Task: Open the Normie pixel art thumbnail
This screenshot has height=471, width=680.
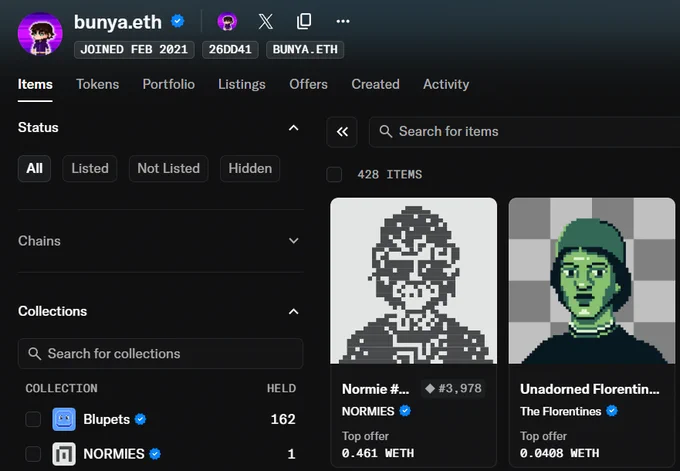Action: coord(414,281)
